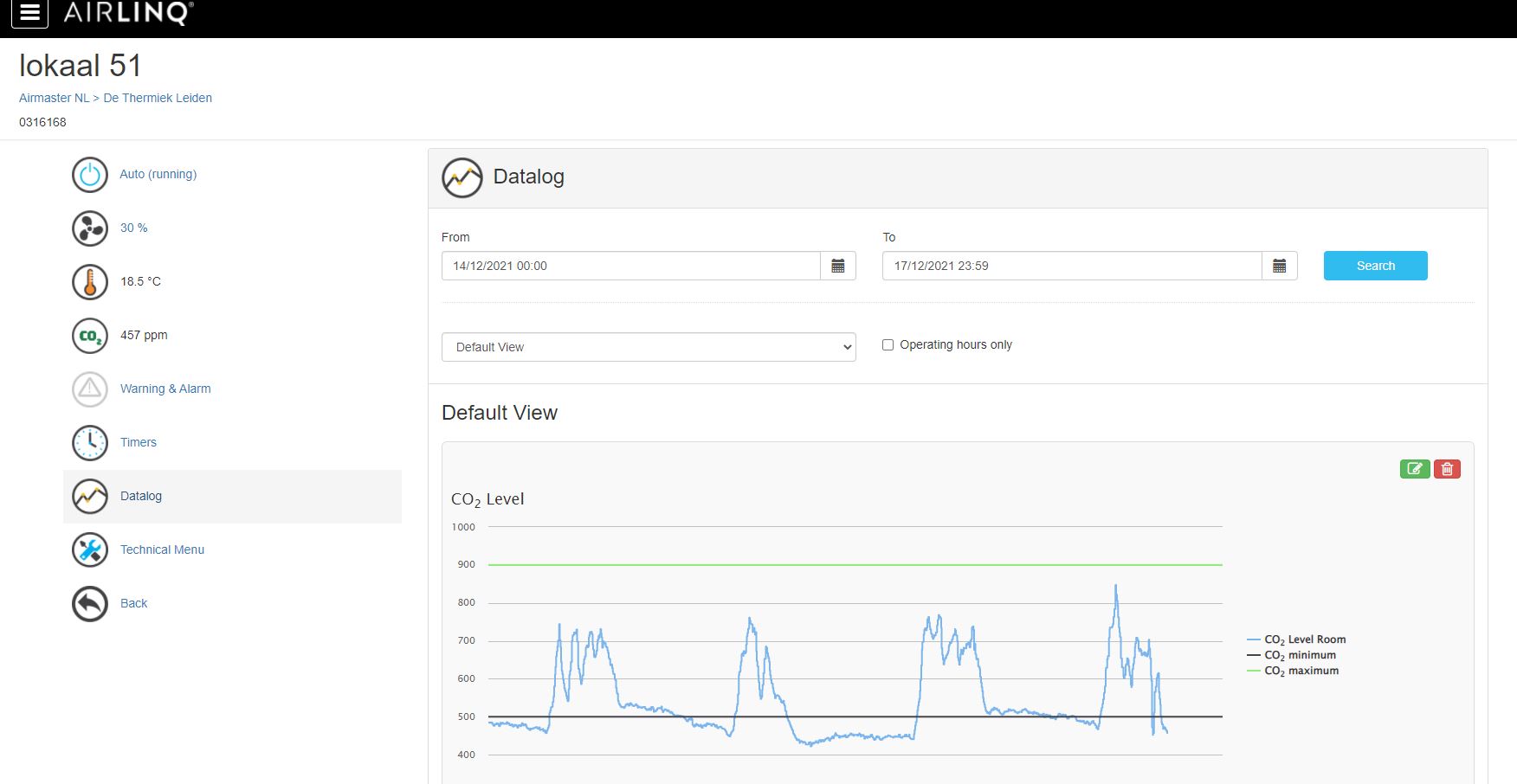Viewport: 1517px width, 784px height.
Task: Open the From date calendar picker
Action: pos(837,266)
